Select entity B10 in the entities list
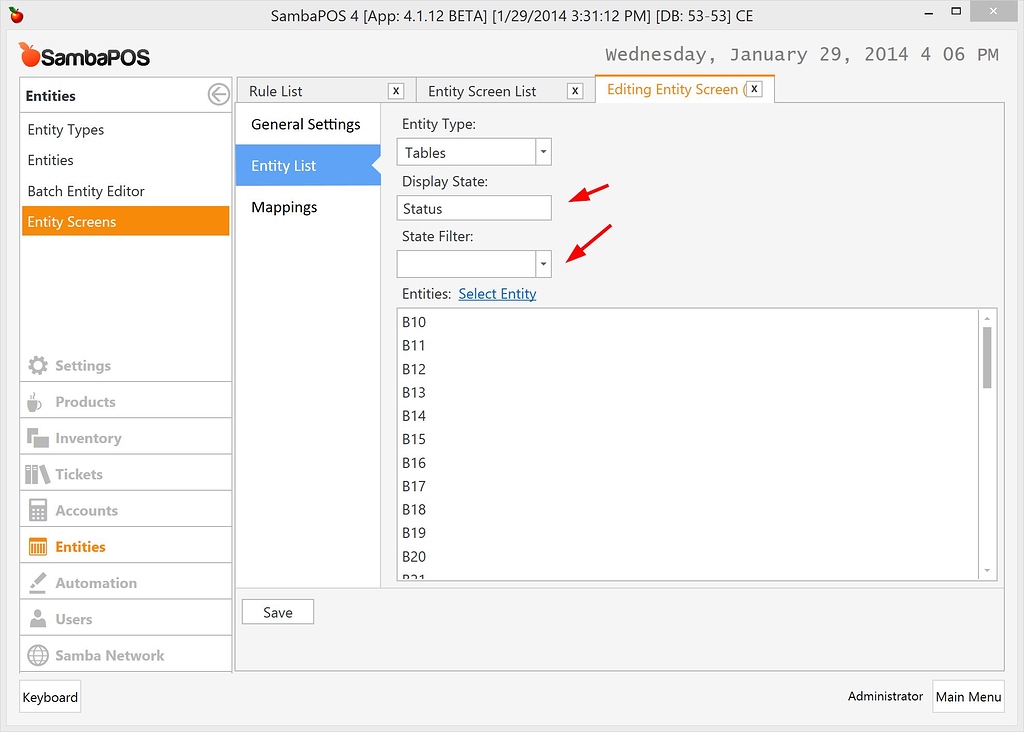1024x732 pixels. 415,322
